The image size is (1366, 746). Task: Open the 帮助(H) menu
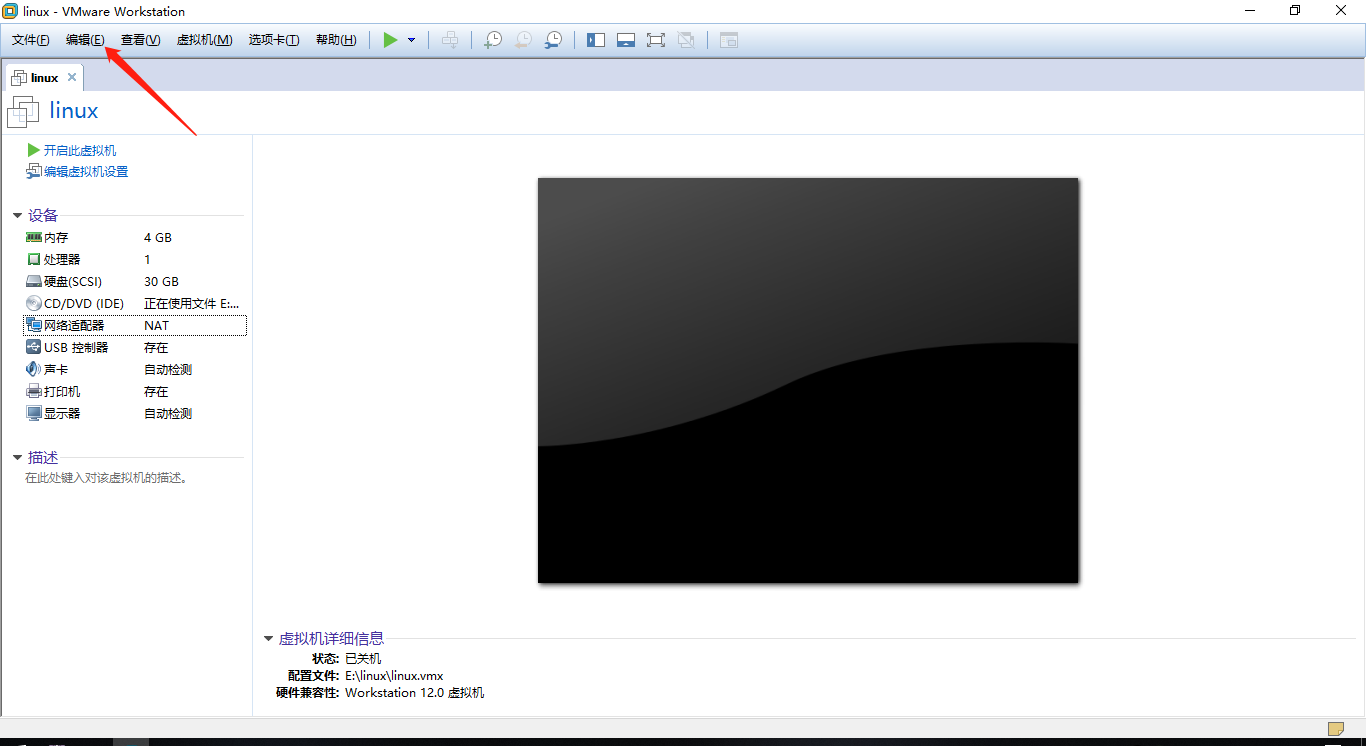(x=336, y=40)
